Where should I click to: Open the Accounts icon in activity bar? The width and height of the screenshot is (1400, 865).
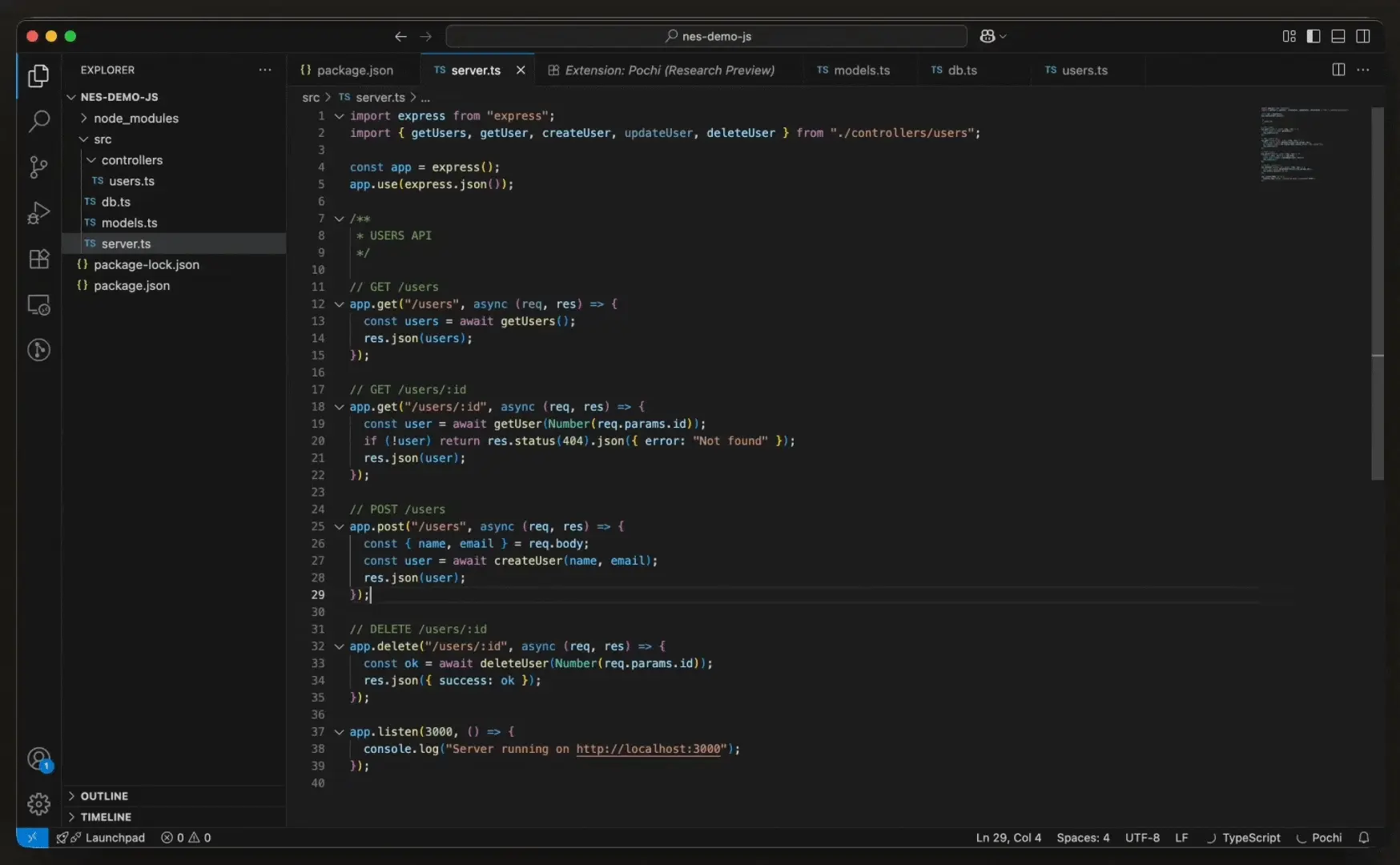point(38,758)
